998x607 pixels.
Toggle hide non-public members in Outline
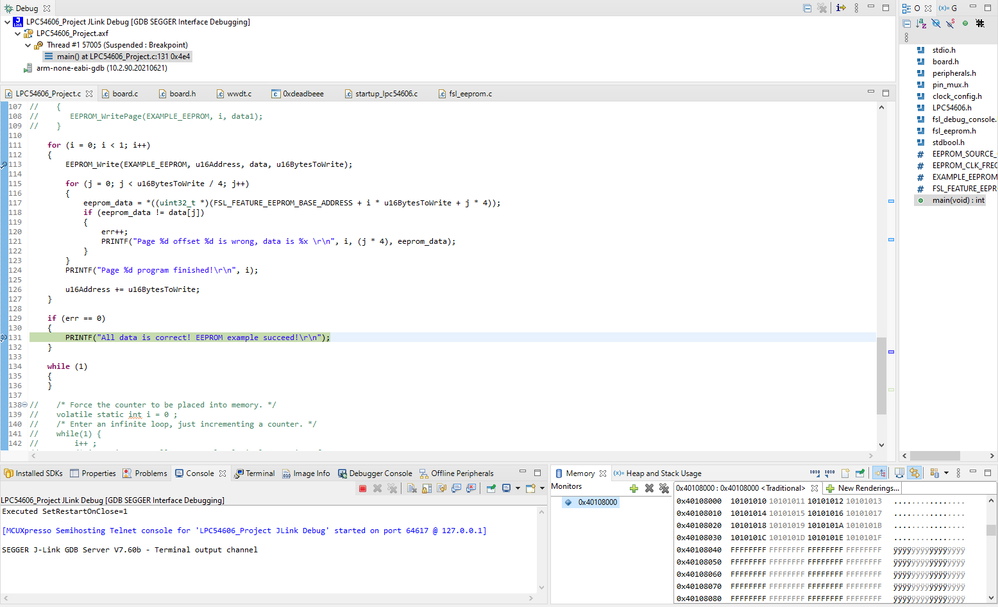965,24
